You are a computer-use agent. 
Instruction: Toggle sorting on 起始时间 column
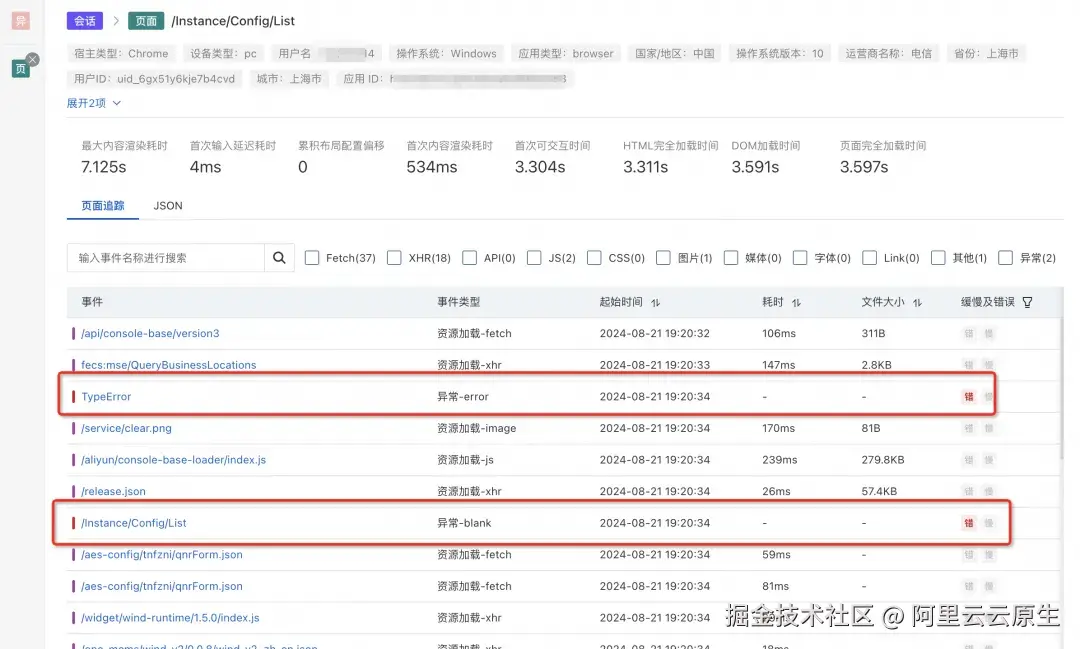[656, 301]
